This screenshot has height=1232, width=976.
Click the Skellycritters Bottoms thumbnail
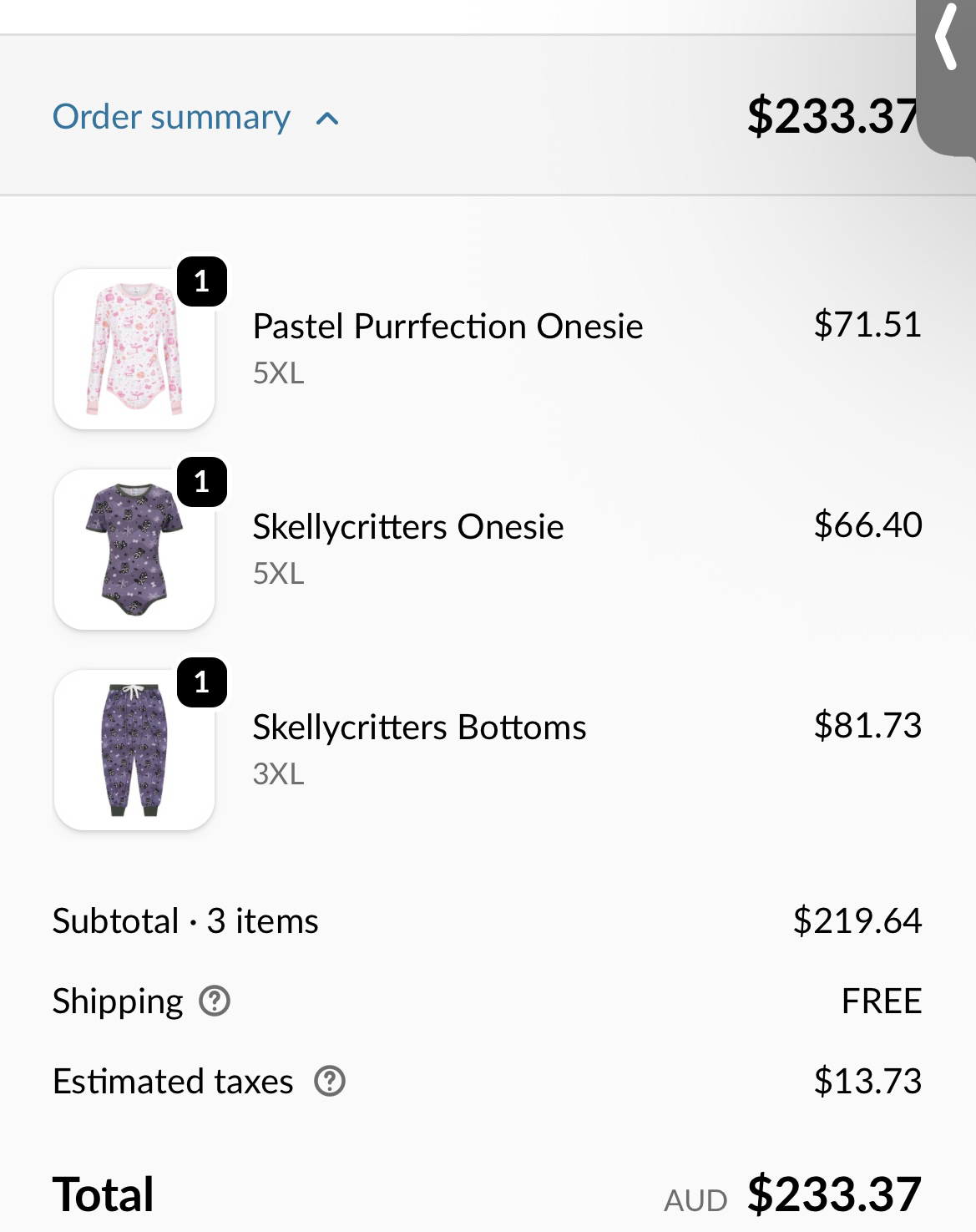[x=134, y=750]
